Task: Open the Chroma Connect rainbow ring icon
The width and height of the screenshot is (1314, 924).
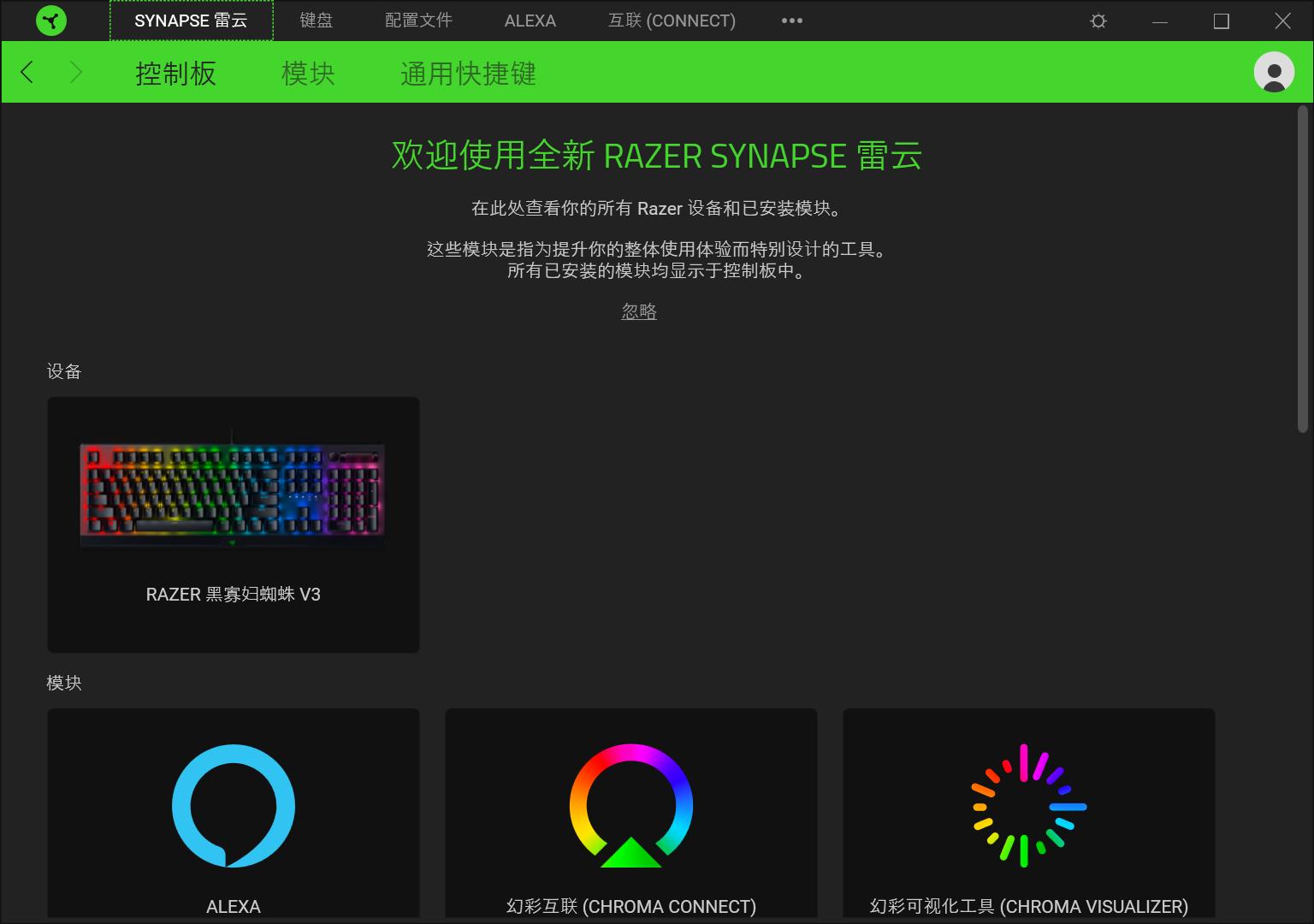Action: (x=631, y=806)
